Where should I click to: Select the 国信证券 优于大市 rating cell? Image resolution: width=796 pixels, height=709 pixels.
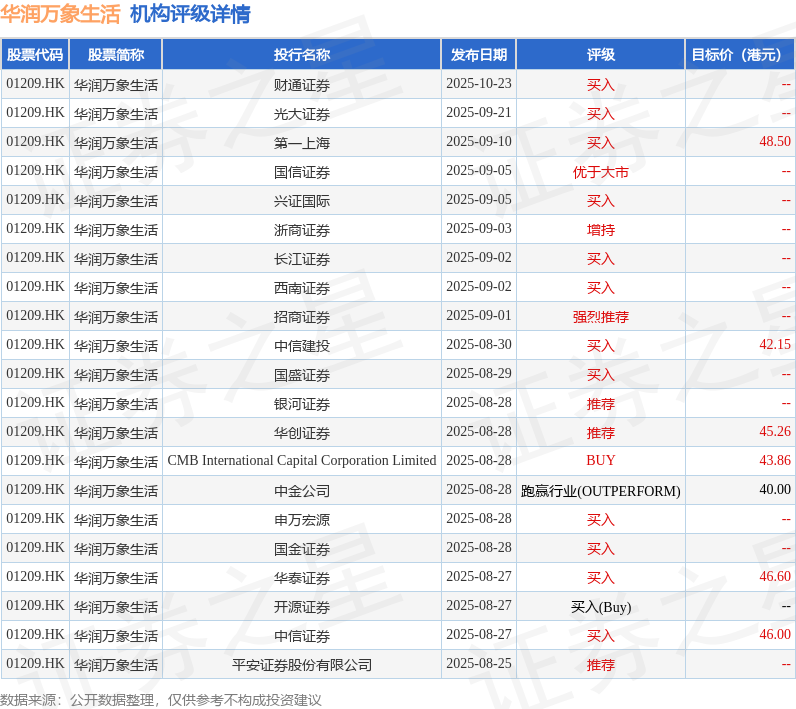601,172
